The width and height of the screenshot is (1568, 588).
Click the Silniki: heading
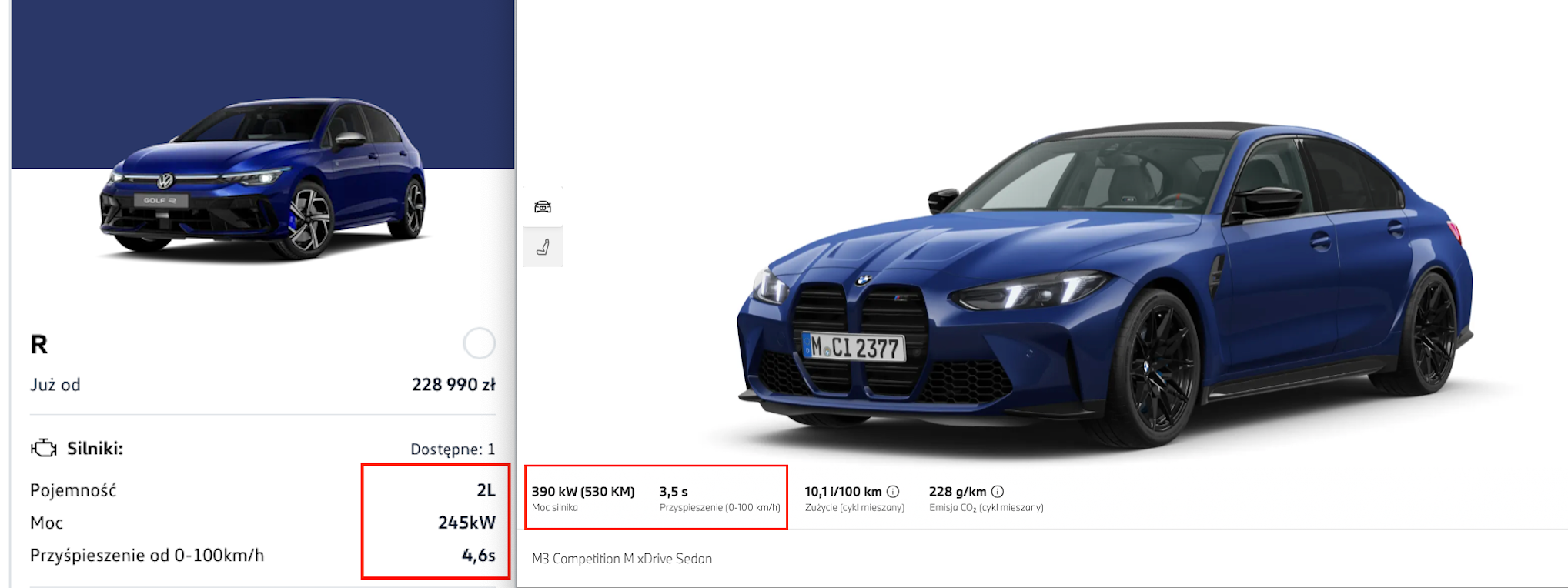(95, 448)
